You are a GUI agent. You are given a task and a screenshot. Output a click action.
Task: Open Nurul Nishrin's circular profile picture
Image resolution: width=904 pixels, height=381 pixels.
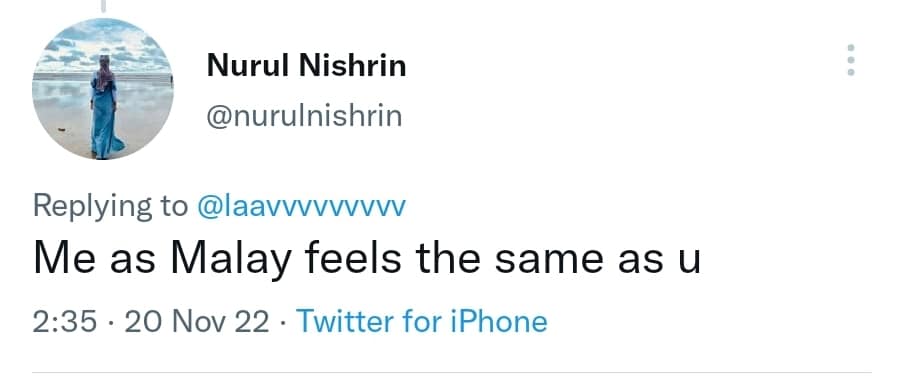[103, 89]
